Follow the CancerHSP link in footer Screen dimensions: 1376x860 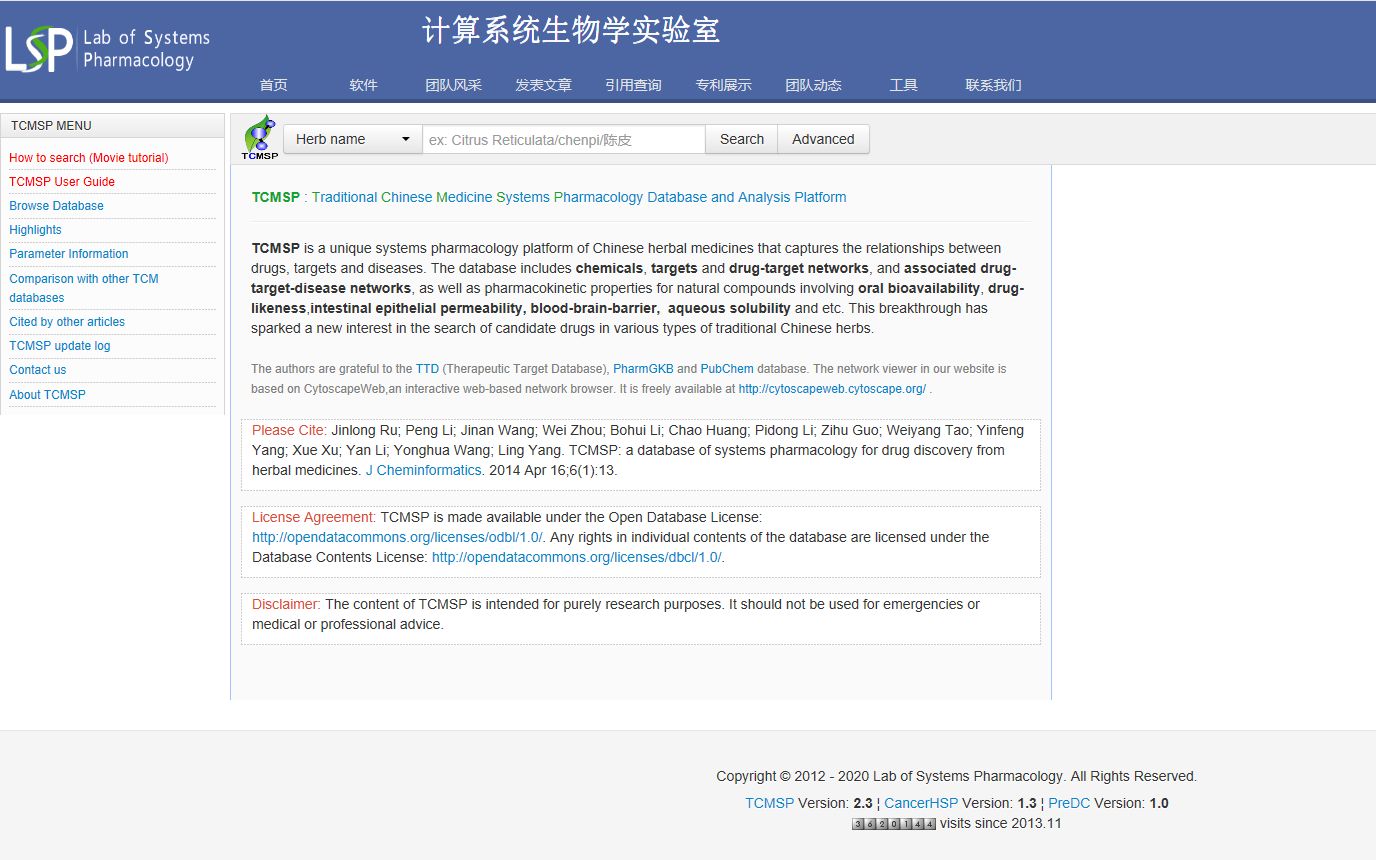(x=921, y=803)
